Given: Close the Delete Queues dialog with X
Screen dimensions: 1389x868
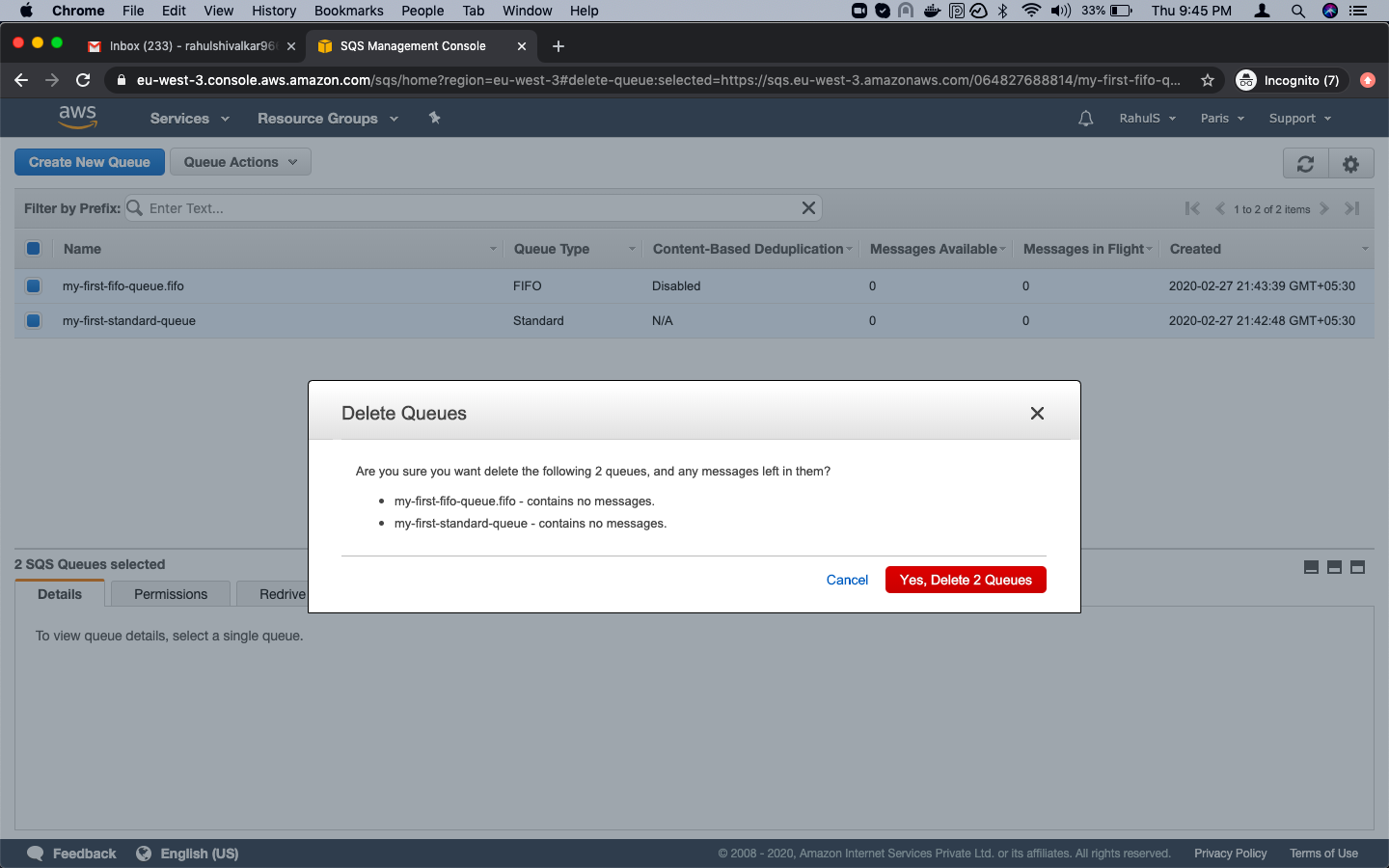Looking at the screenshot, I should (1037, 414).
